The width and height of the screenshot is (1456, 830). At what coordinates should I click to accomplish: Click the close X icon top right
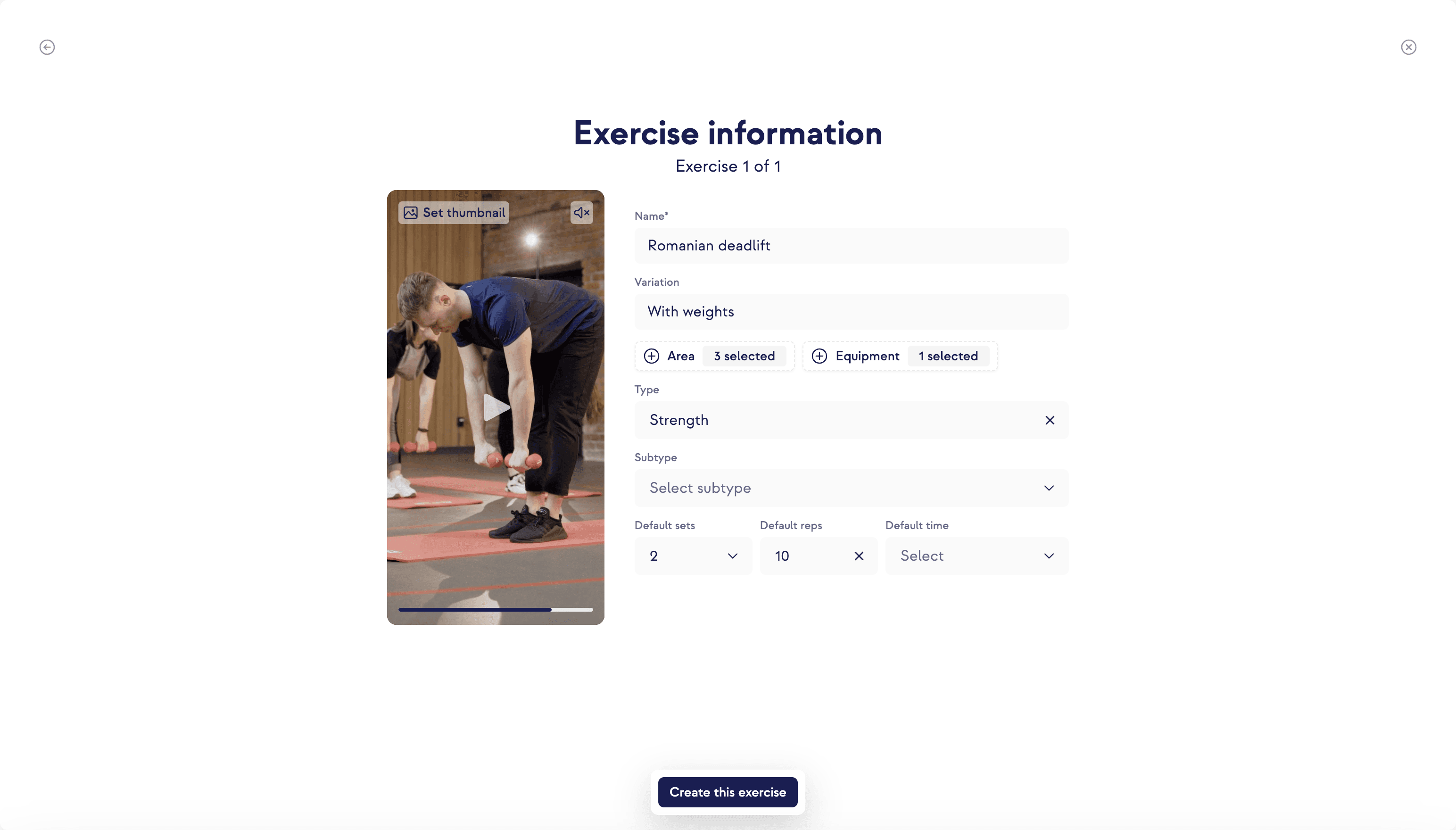[1409, 47]
